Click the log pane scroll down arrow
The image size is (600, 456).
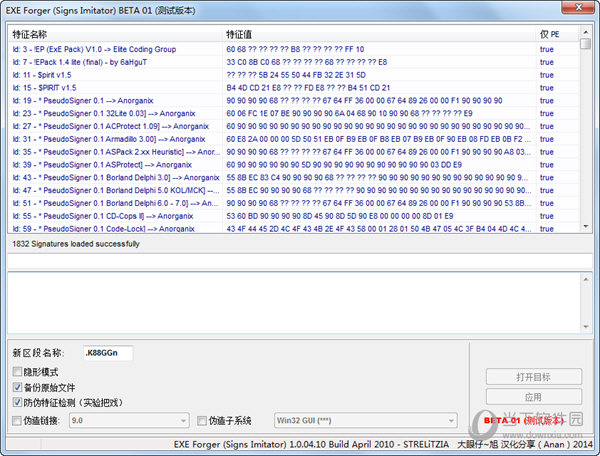point(586,326)
